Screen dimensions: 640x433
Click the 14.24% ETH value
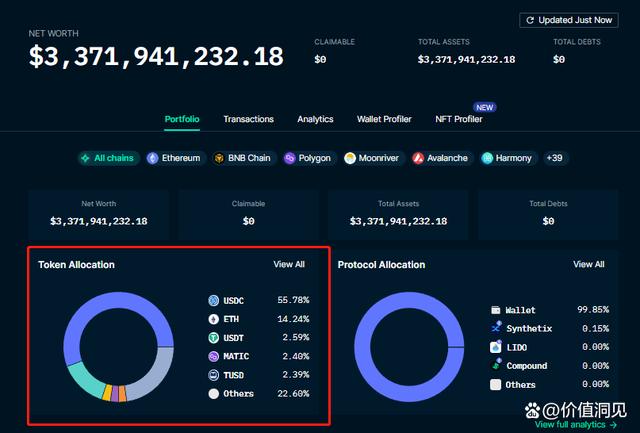click(293, 319)
